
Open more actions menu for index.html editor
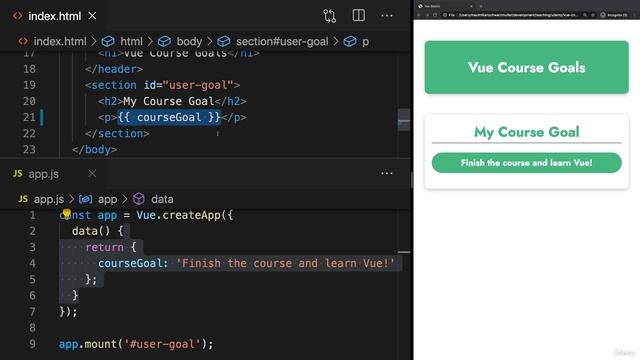pos(387,16)
